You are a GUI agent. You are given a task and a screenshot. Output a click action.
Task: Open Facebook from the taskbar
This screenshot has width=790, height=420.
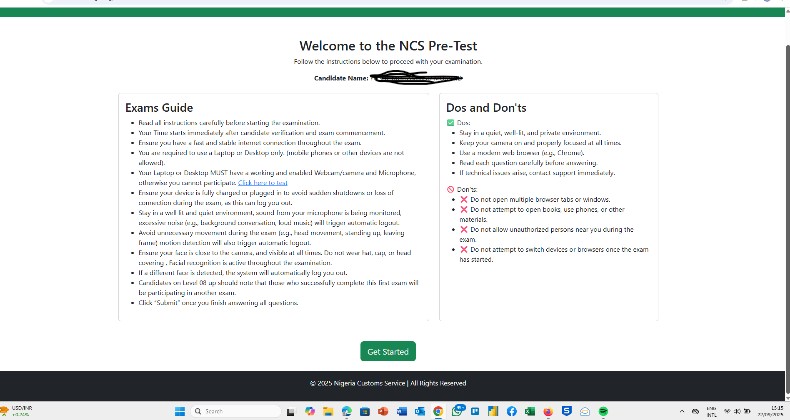(511, 411)
